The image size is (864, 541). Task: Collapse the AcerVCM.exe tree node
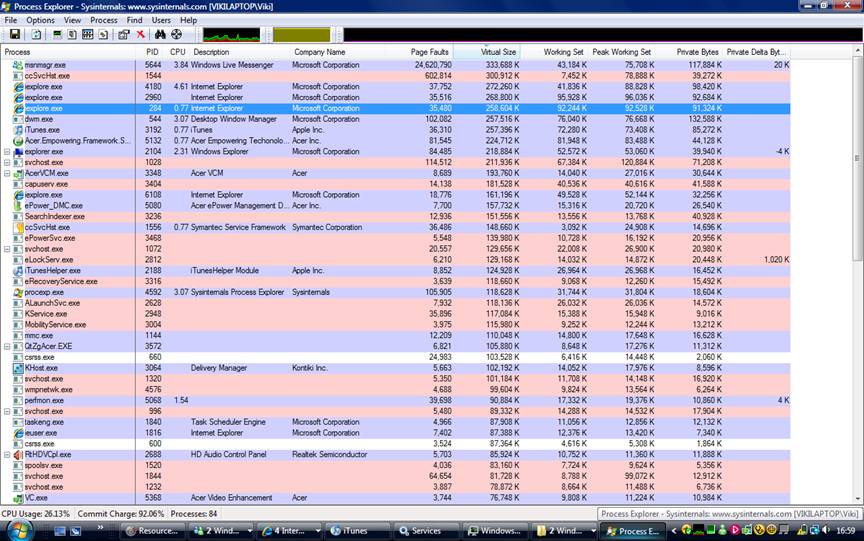(x=7, y=173)
